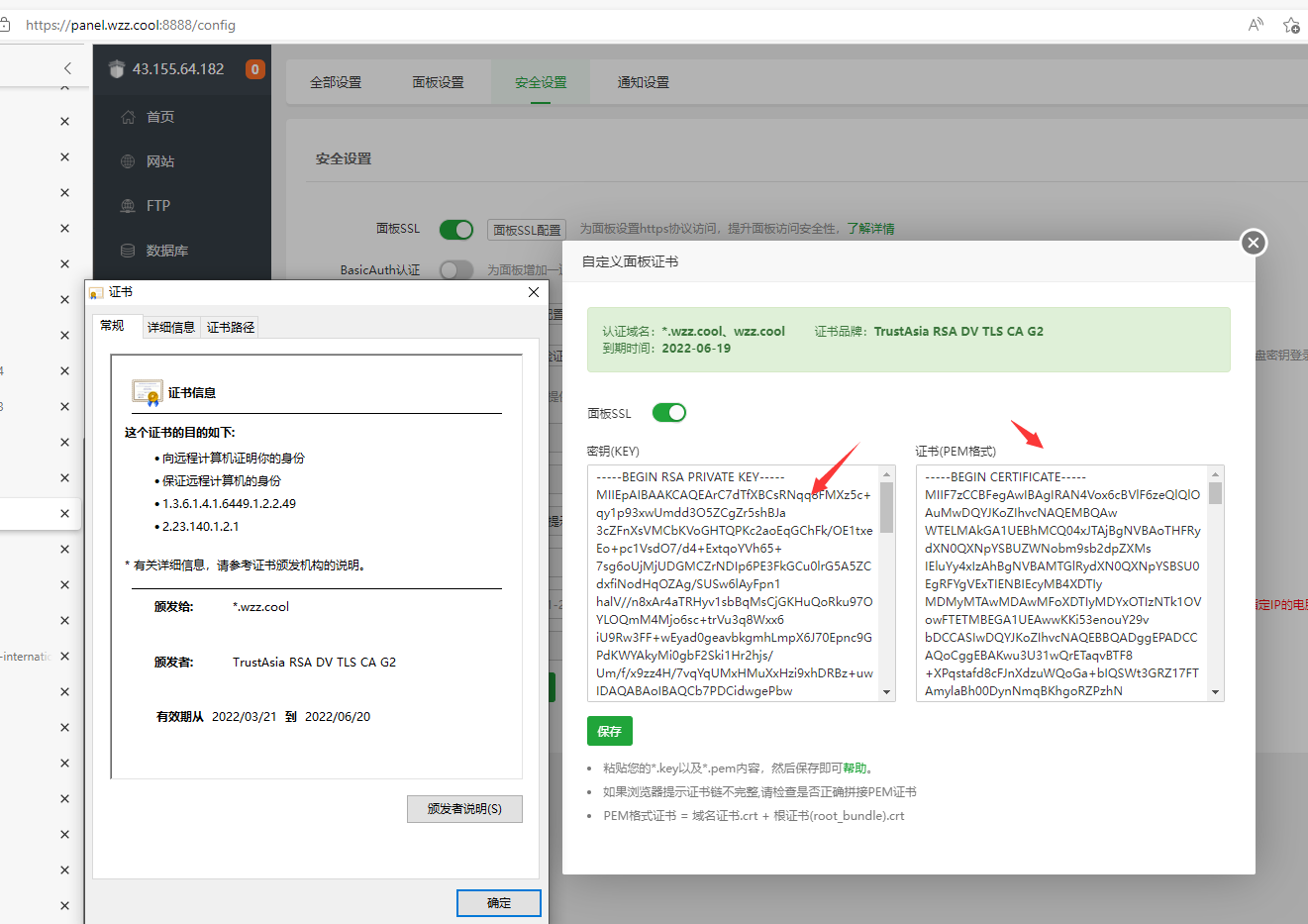Viewport: 1308px width, 924px height.
Task: Select the 首页 menu item
Action: [x=160, y=117]
